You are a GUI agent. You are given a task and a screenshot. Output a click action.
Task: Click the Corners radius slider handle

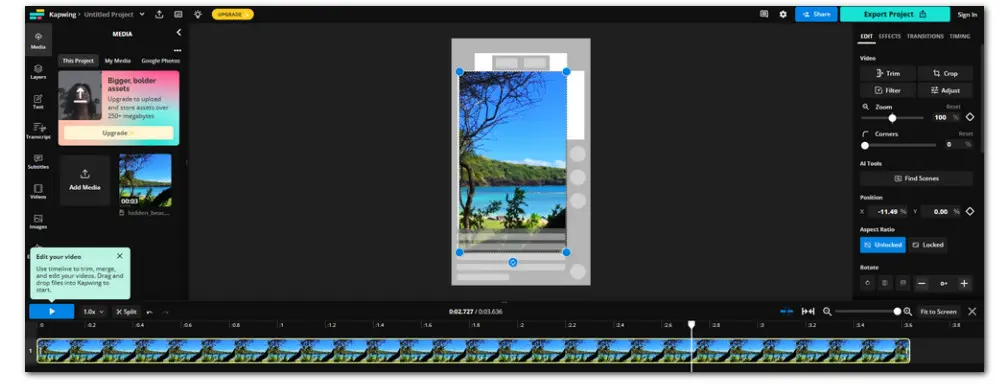tap(865, 146)
